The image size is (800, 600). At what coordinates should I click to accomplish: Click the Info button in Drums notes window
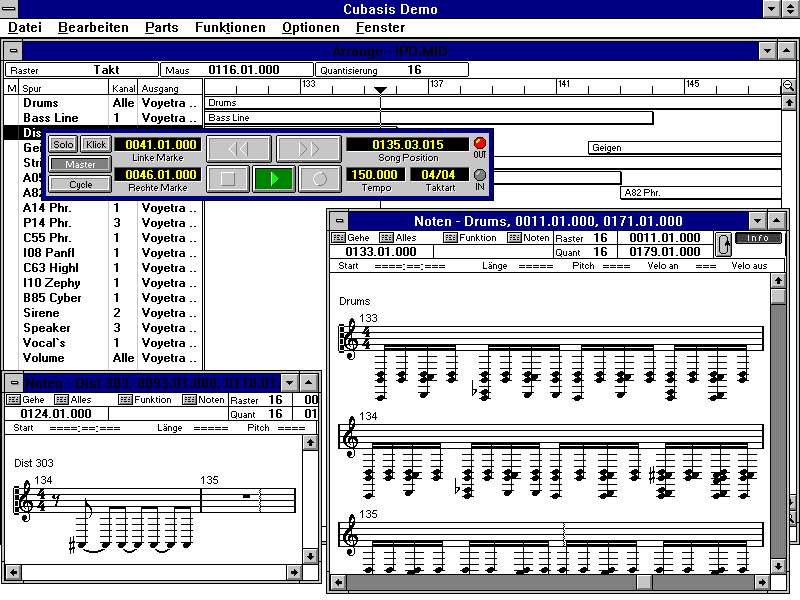click(x=758, y=238)
